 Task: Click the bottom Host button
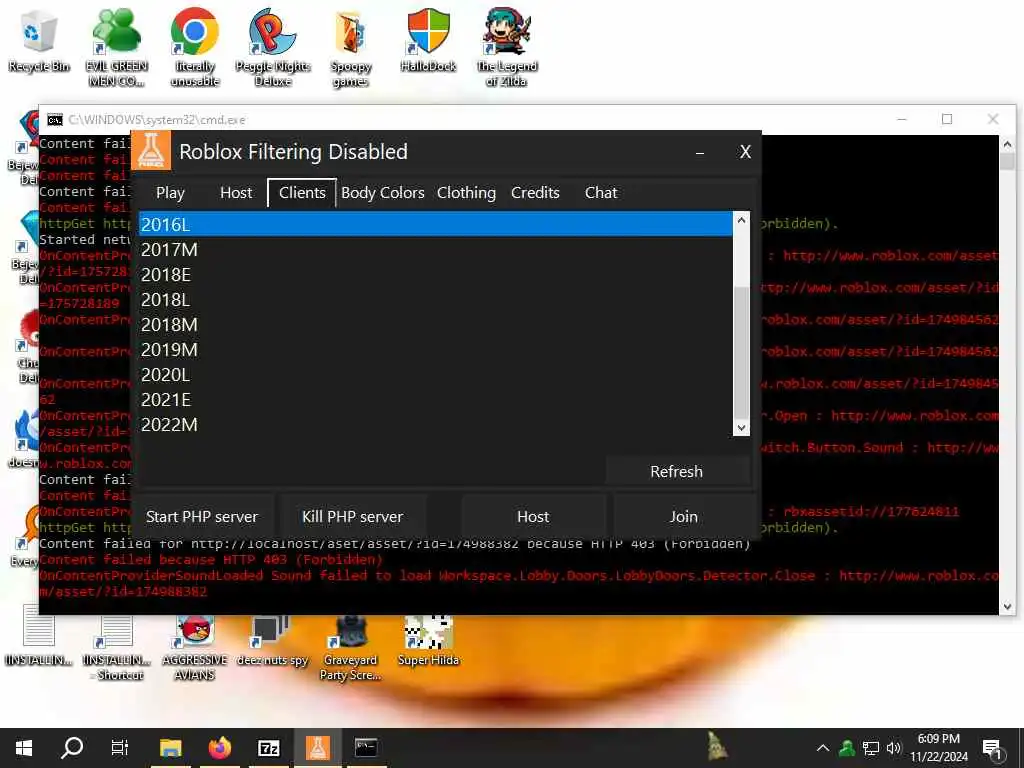533,517
